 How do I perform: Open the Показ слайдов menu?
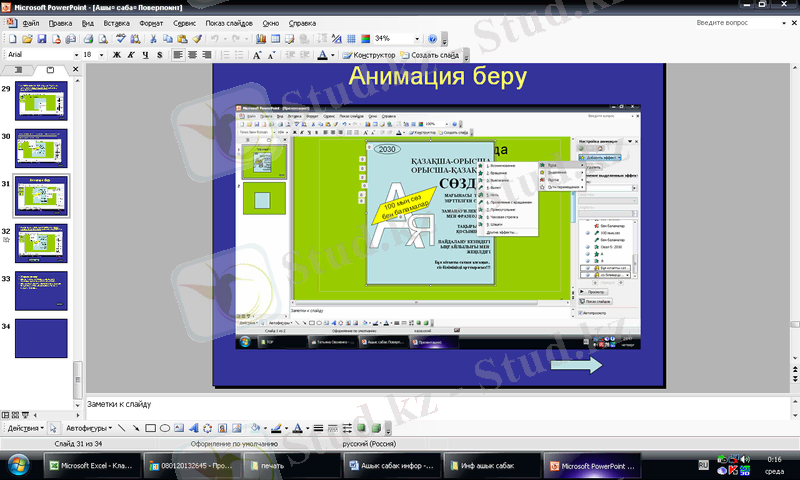pyautogui.click(x=230, y=21)
